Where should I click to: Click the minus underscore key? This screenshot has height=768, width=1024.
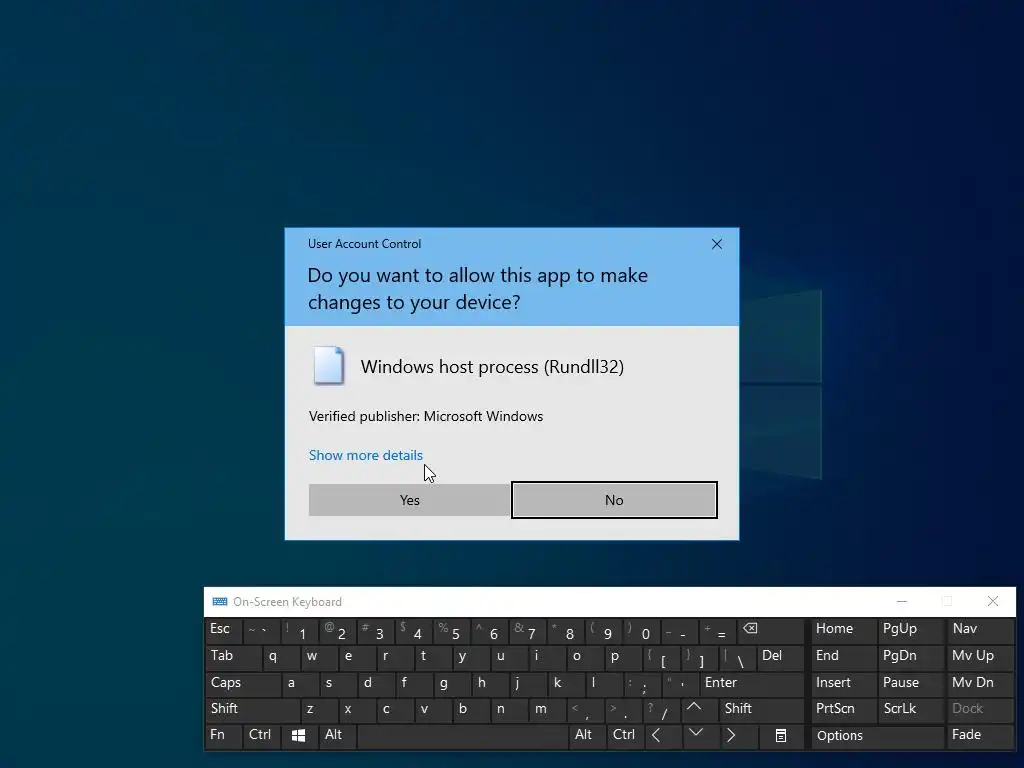click(x=680, y=631)
